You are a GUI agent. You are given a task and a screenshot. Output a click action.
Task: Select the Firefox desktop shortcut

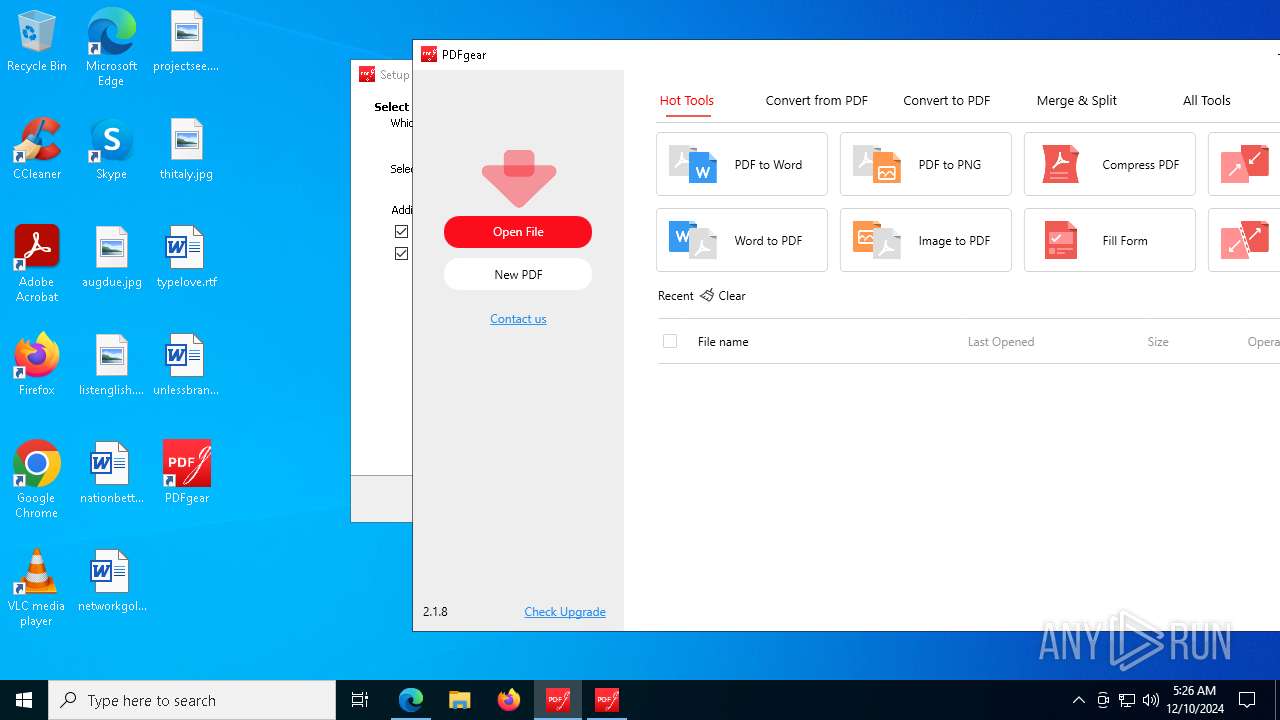[x=37, y=365]
